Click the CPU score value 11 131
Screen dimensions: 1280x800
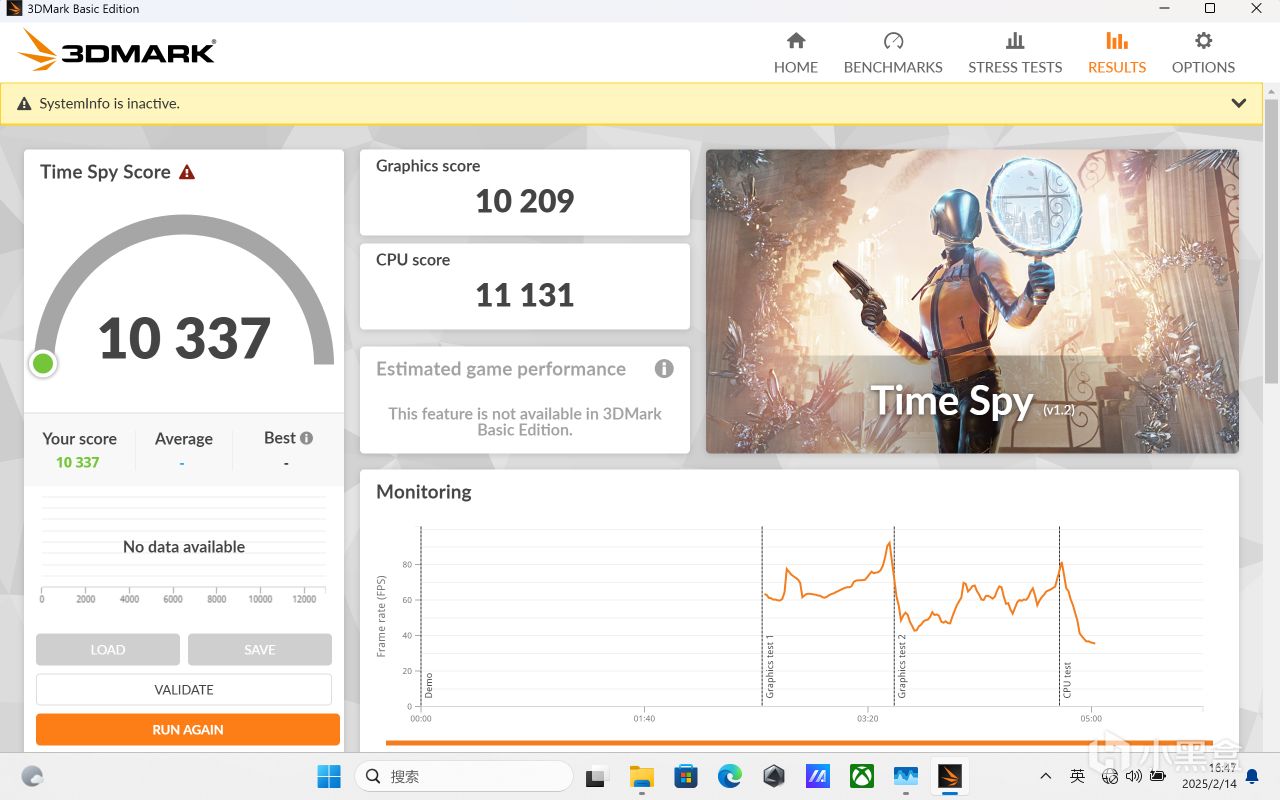[525, 295]
